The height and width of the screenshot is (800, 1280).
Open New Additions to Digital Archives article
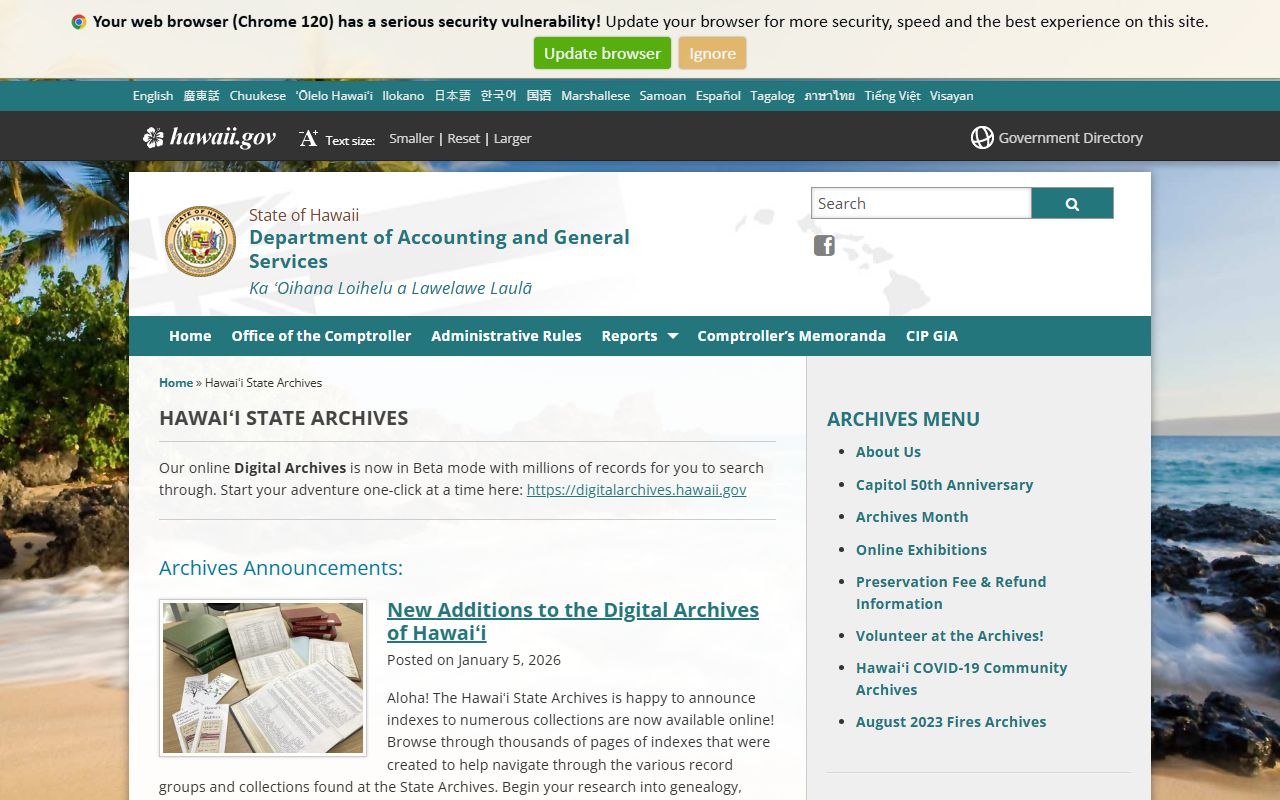coord(573,621)
